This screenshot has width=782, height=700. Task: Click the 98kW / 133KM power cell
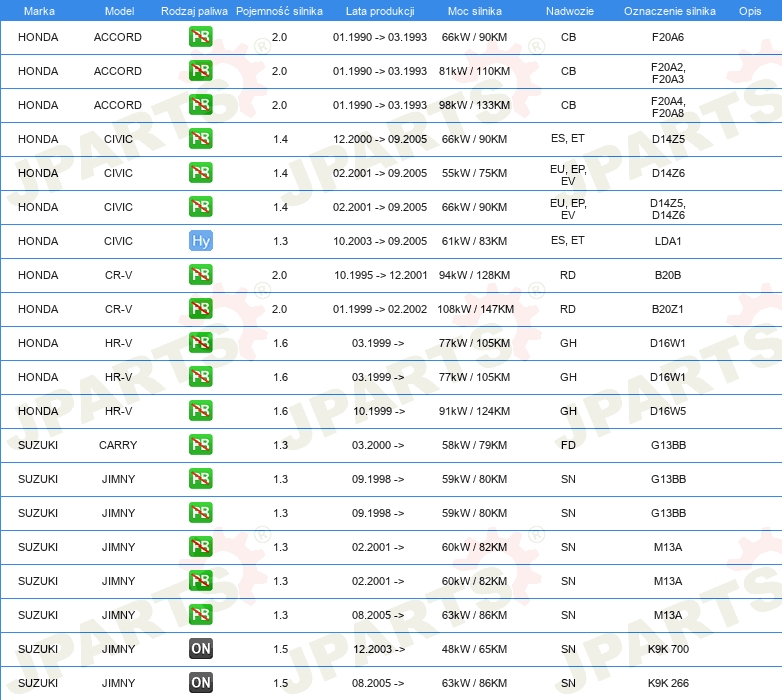pos(474,105)
